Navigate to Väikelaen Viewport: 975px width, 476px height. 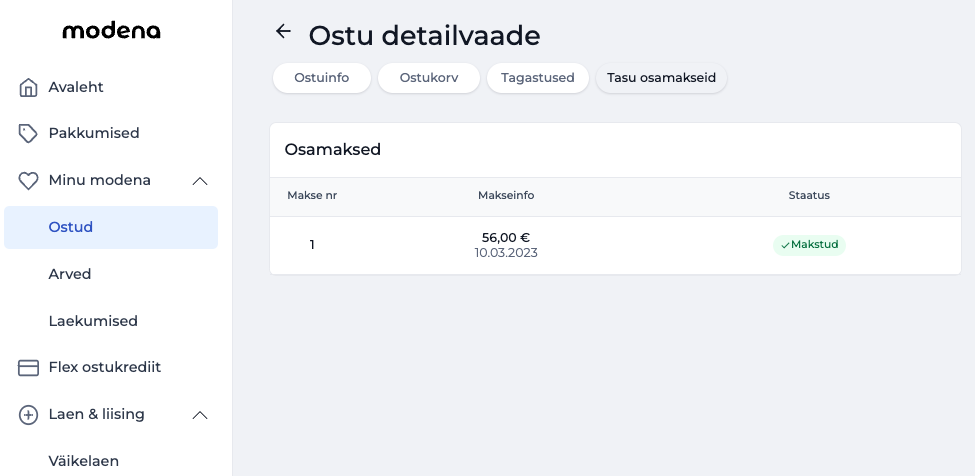(84, 461)
